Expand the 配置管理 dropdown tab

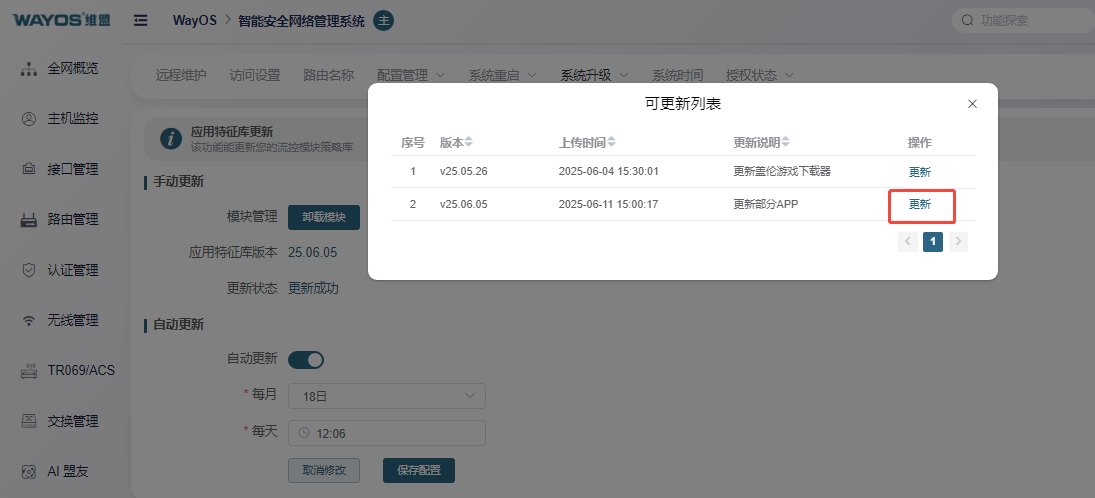411,75
